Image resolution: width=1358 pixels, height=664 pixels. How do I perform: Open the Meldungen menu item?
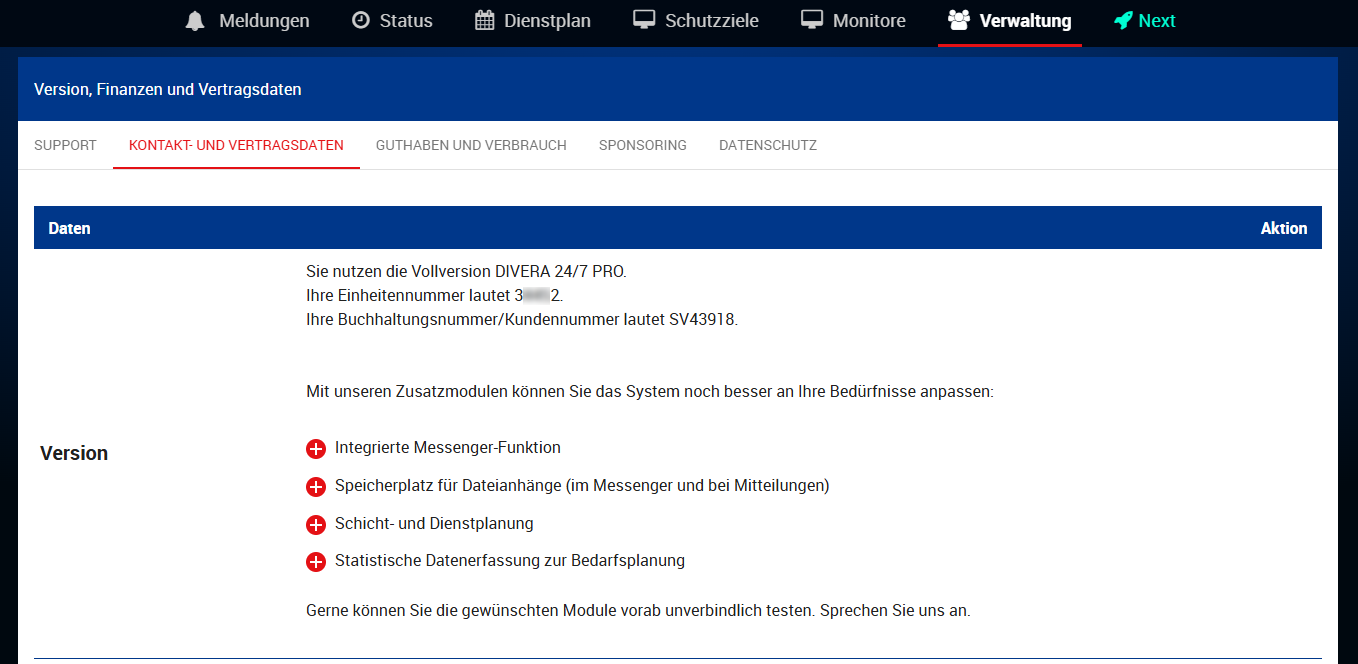(248, 21)
